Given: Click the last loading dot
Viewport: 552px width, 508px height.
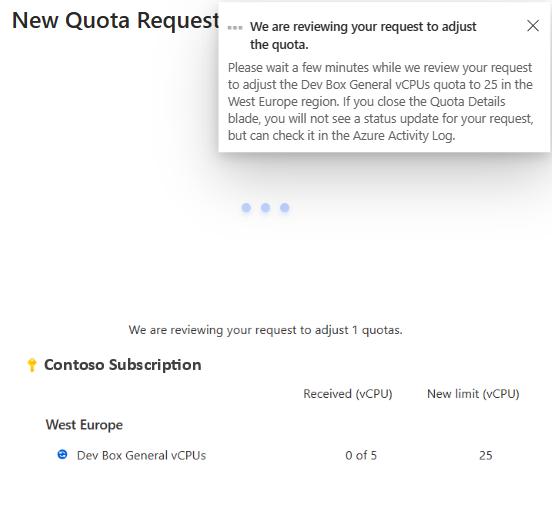Looking at the screenshot, I should [285, 208].
